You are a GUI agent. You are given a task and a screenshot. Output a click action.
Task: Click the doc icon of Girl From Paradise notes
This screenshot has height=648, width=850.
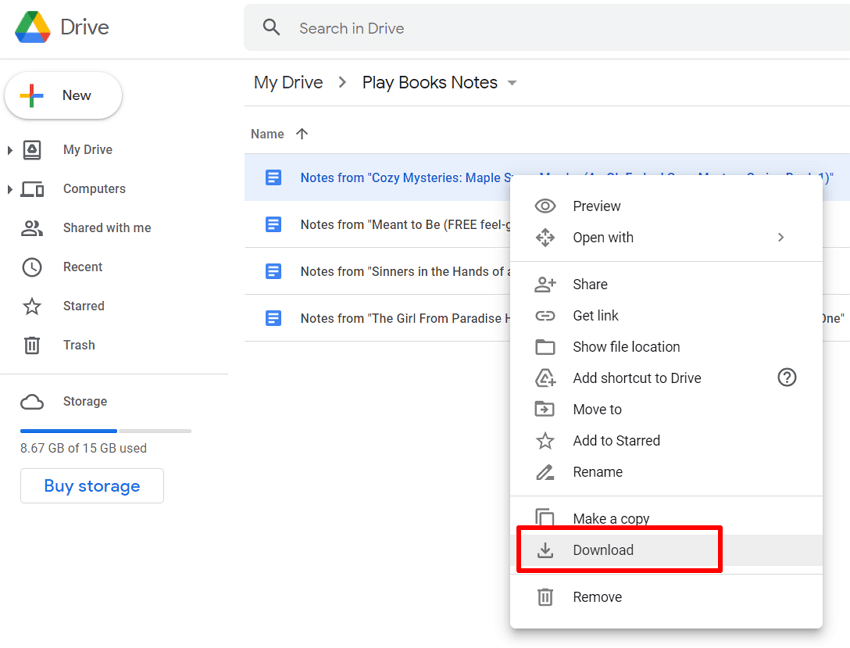tap(273, 318)
